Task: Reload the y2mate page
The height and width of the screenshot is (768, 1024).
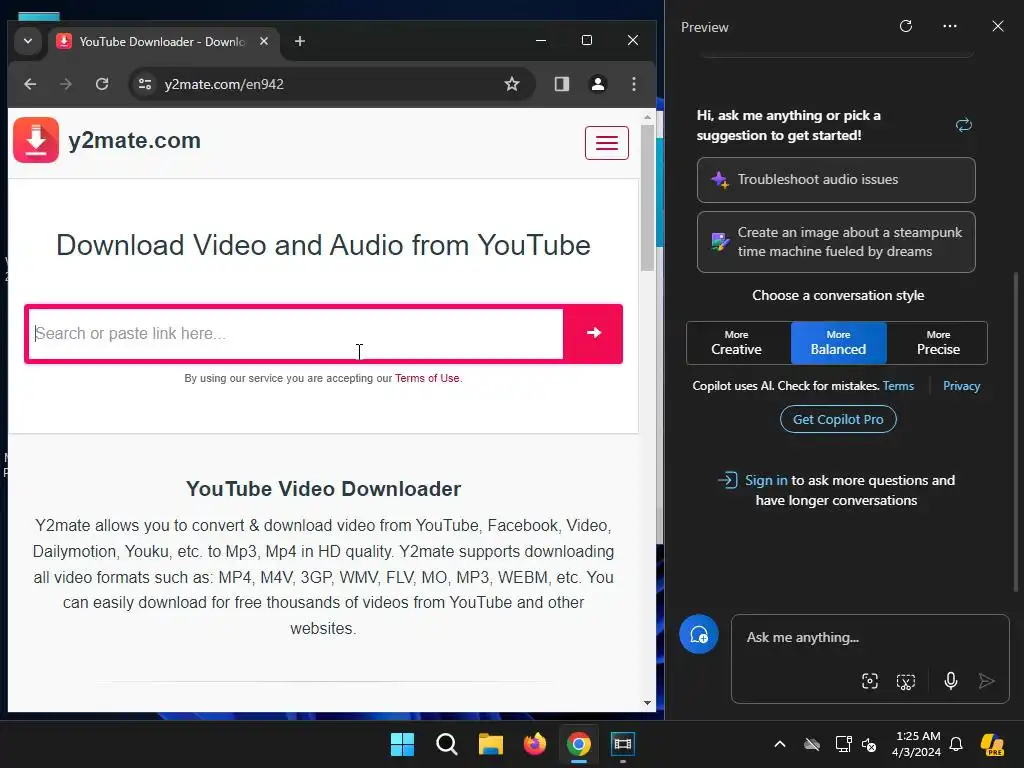Action: [102, 84]
